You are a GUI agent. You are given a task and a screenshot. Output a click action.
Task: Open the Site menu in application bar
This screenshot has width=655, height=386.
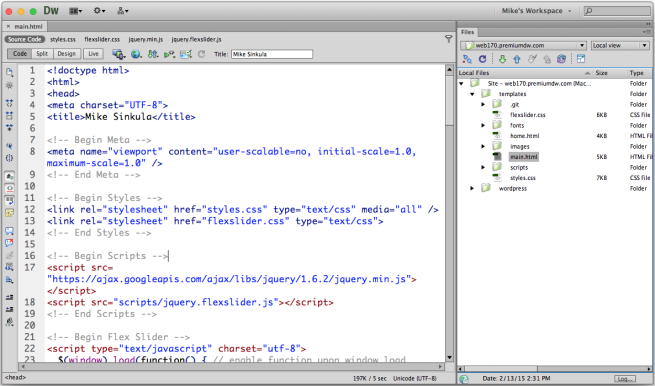[x=122, y=11]
